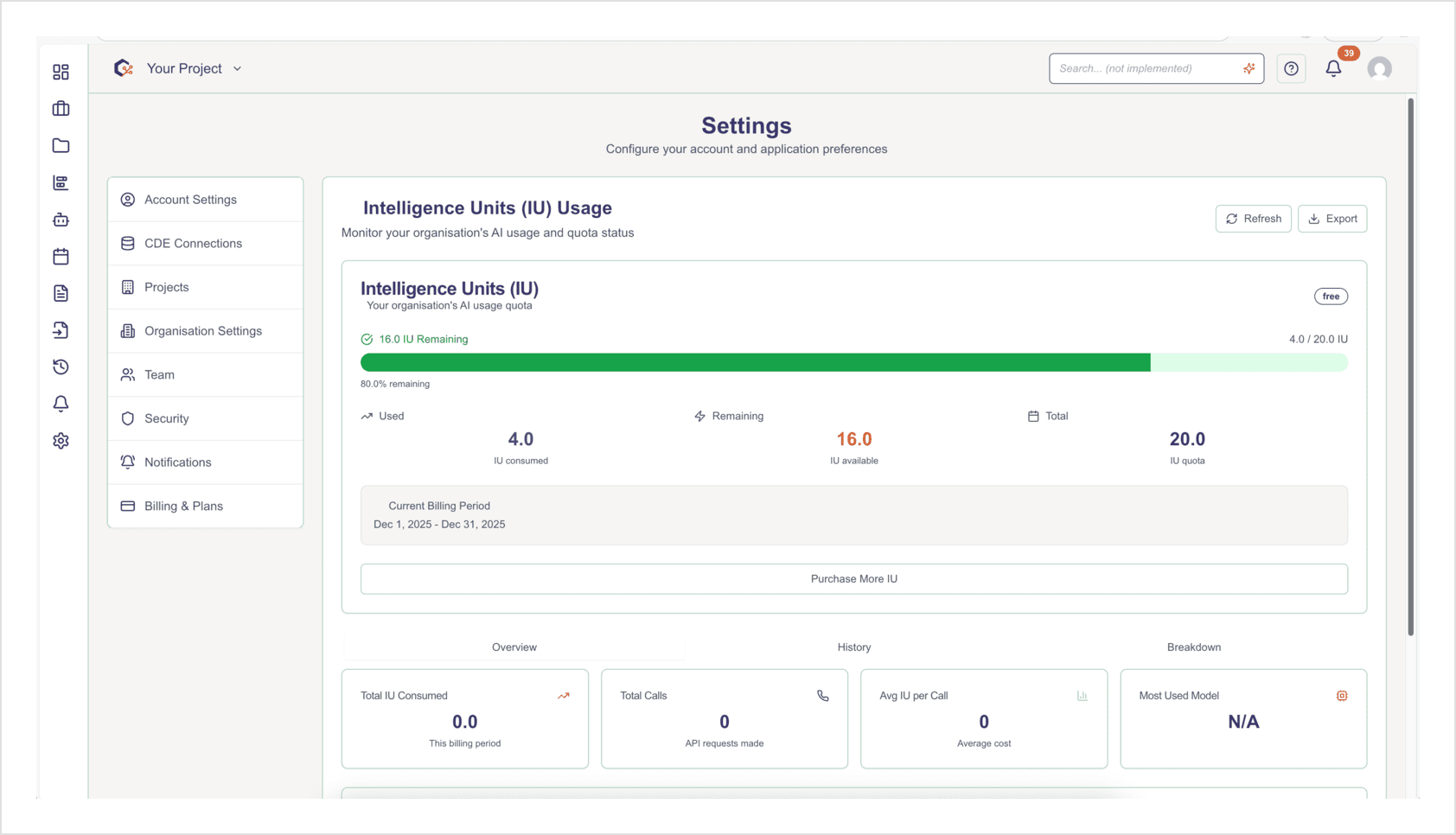Click the Refresh button for IU usage
The width and height of the screenshot is (1456, 835).
(1253, 218)
